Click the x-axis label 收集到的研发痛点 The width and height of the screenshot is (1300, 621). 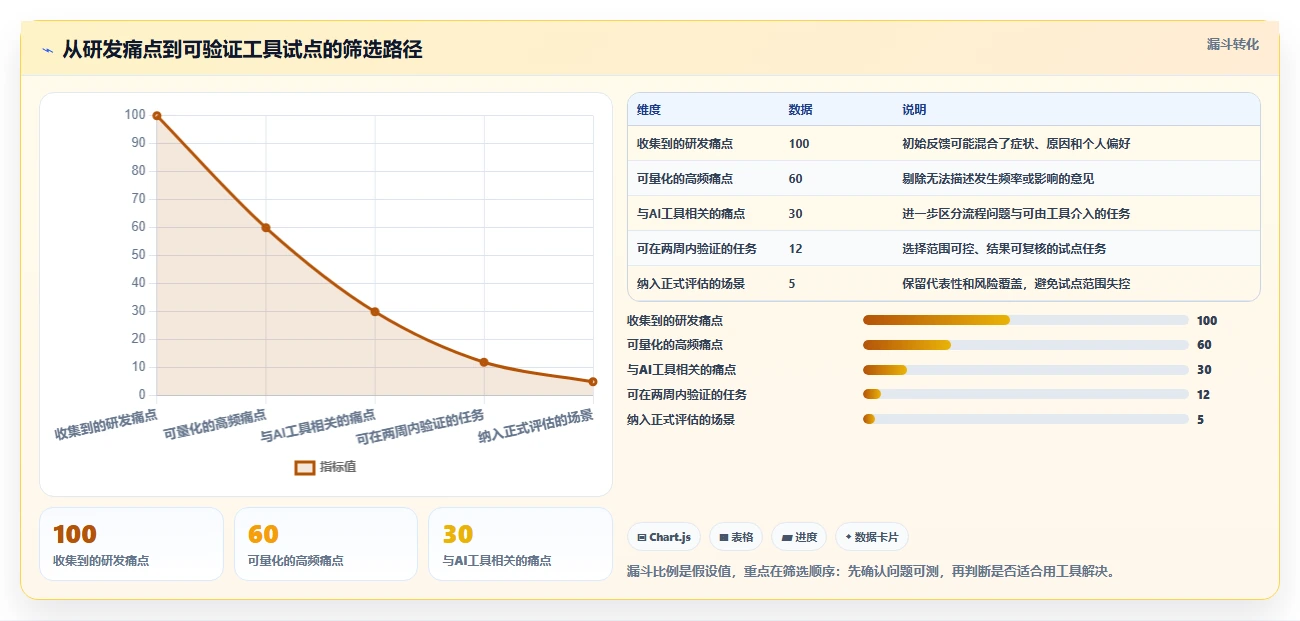(106, 424)
